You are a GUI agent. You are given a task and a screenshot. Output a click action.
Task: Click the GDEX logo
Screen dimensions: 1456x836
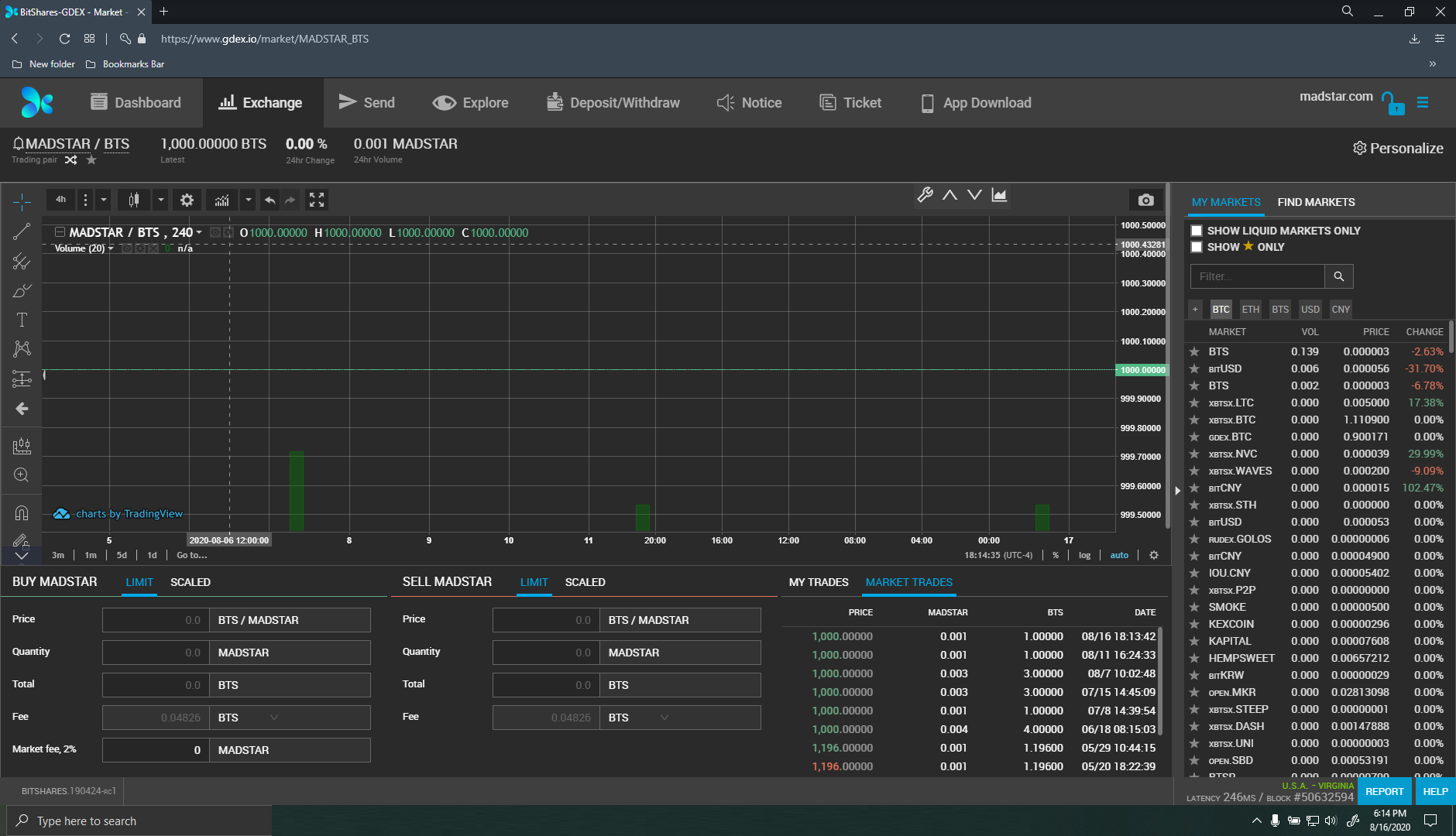coord(37,102)
